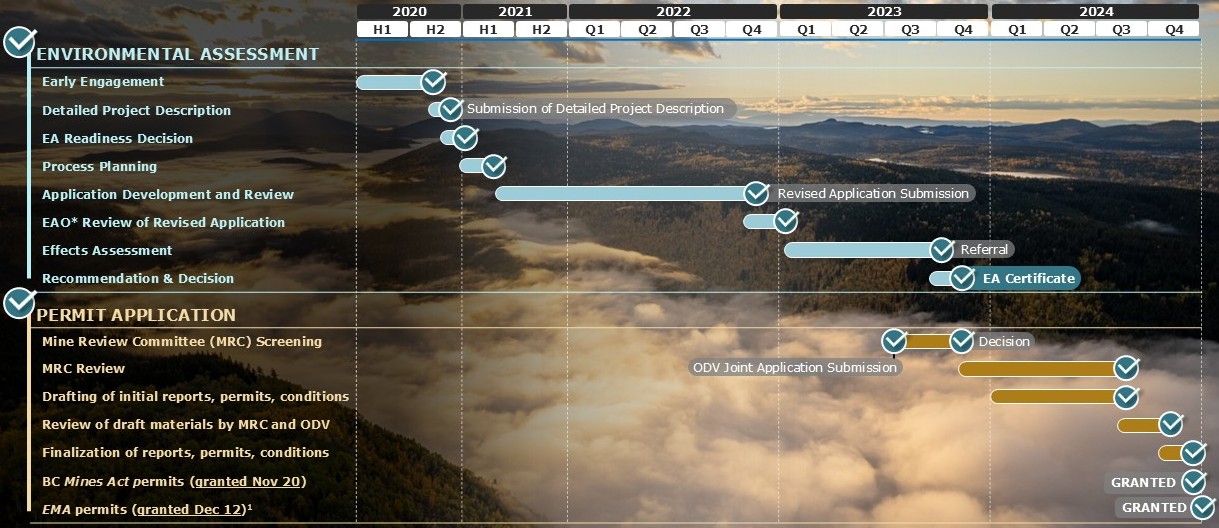Select the EA Readiness Decision checkmark
Image resolution: width=1219 pixels, height=528 pixels.
(x=465, y=138)
